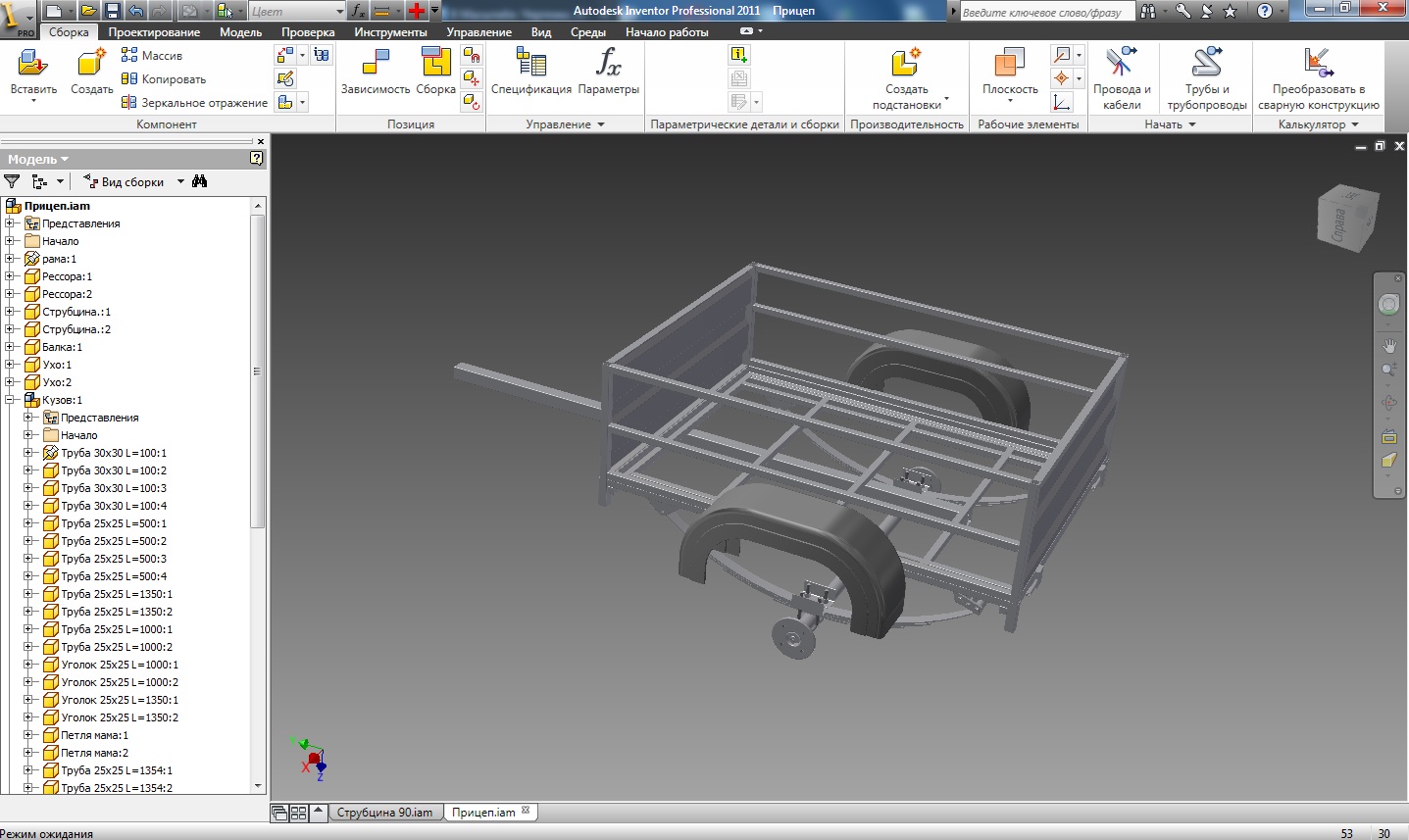The height and width of the screenshot is (840, 1409).
Task: Click the Создать component icon
Action: pos(91,74)
